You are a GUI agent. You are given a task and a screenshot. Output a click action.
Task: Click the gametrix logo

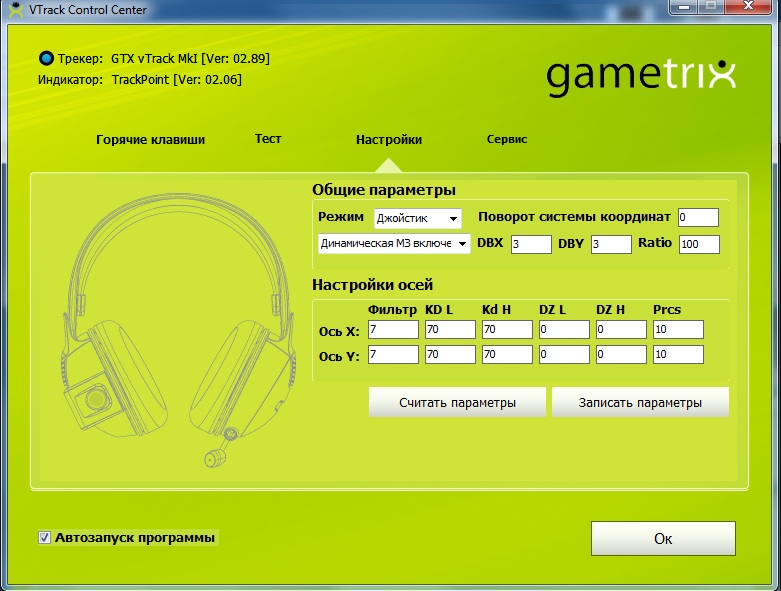point(641,78)
